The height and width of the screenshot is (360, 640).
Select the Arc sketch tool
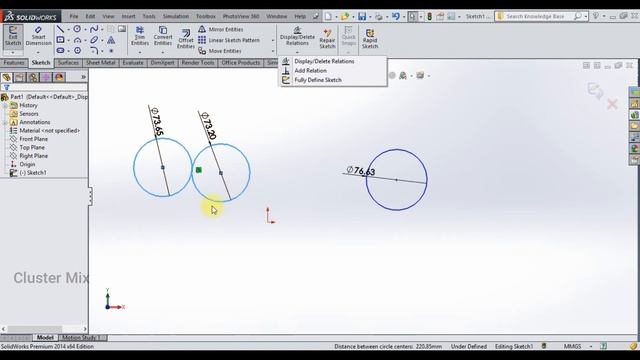(x=77, y=40)
